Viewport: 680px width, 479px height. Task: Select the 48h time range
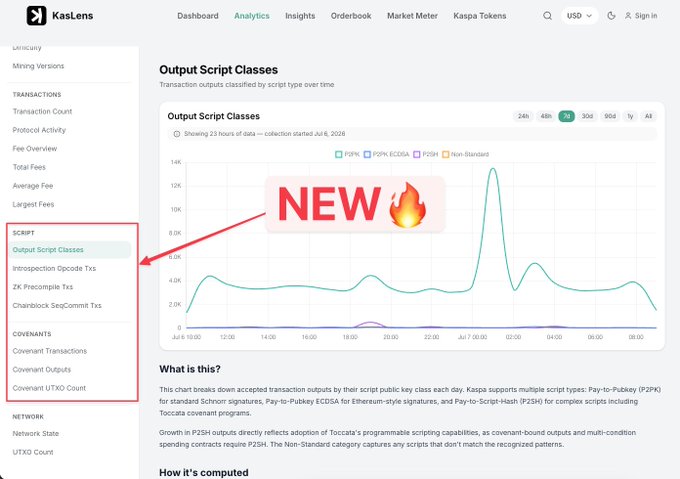click(x=546, y=116)
